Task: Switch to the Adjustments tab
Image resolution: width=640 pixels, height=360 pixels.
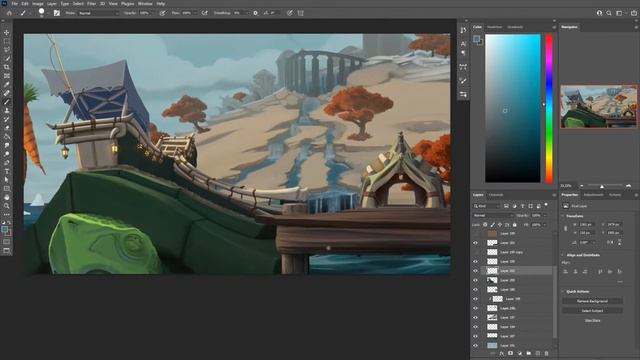Action: 593,195
